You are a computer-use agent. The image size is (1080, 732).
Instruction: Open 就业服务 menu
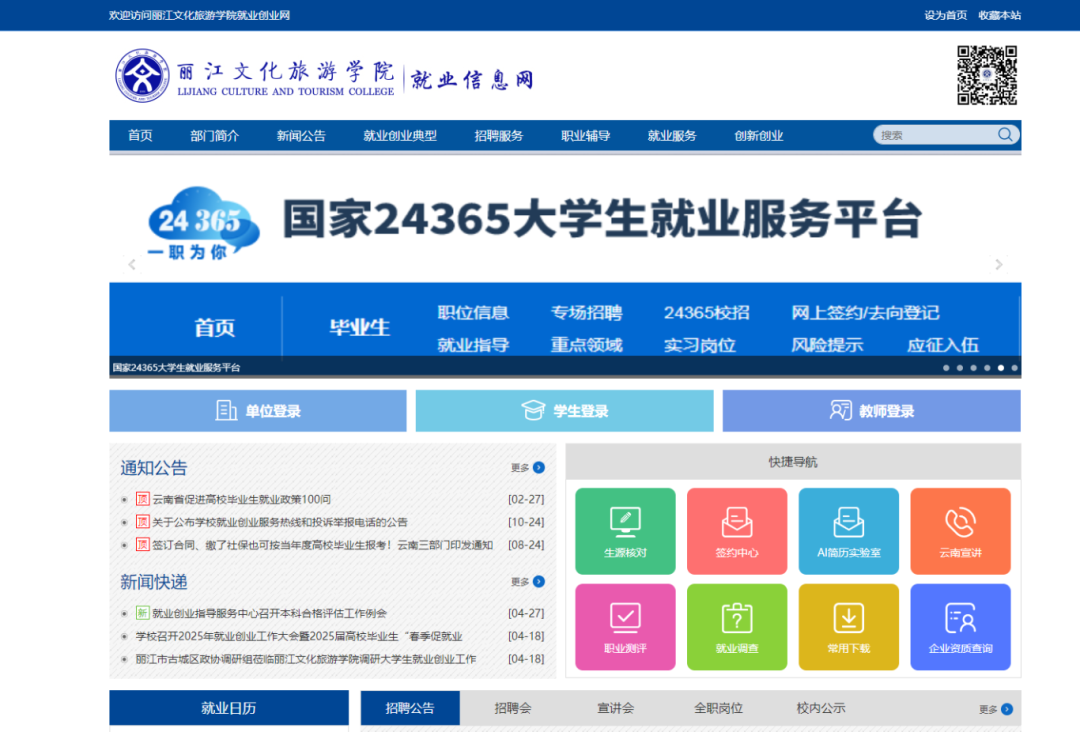tap(672, 136)
